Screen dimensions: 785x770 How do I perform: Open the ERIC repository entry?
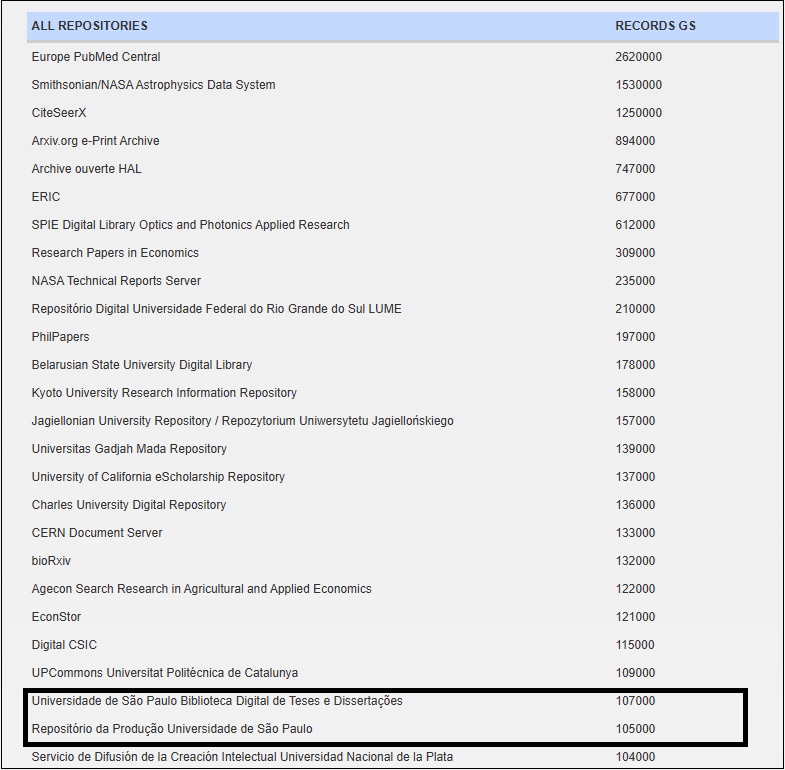click(x=46, y=197)
